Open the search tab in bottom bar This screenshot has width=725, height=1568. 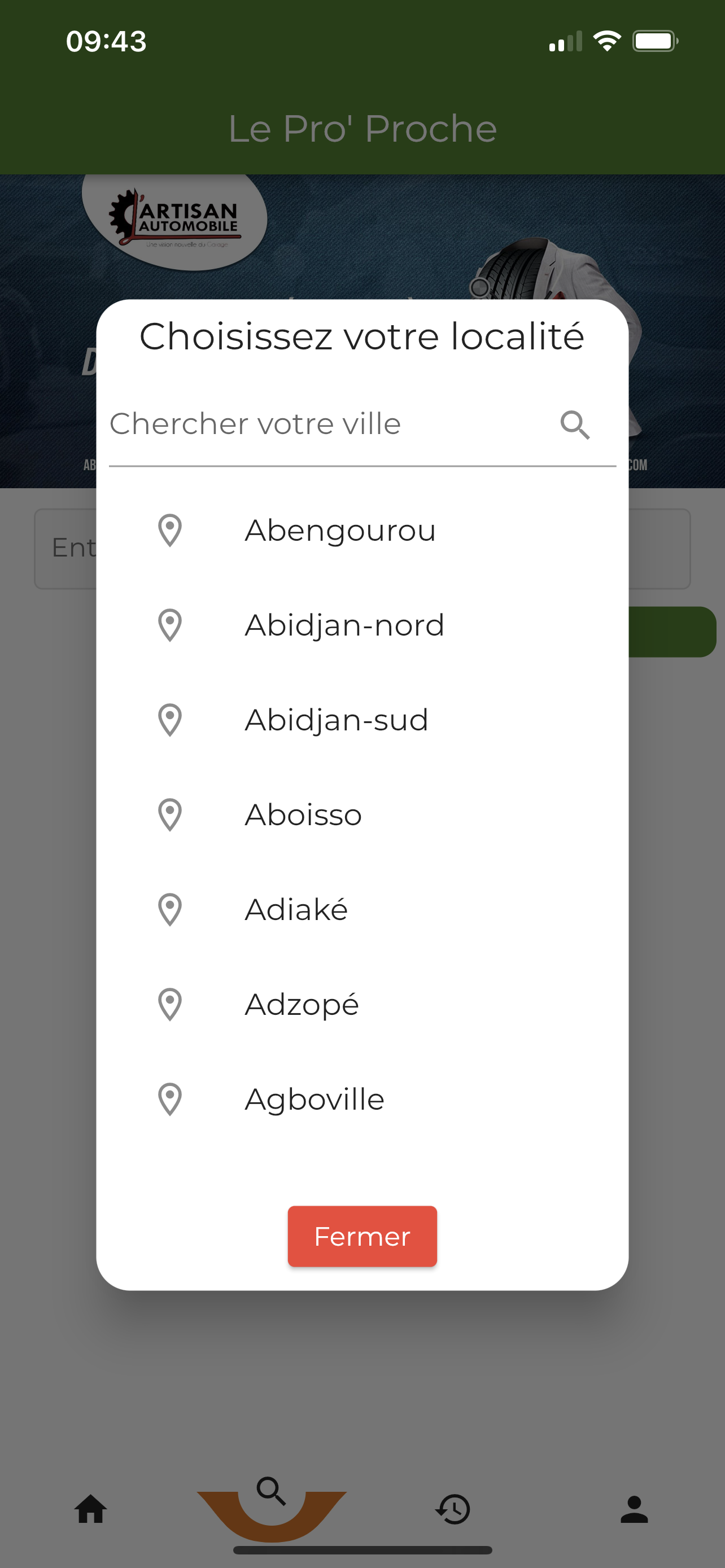272,1492
